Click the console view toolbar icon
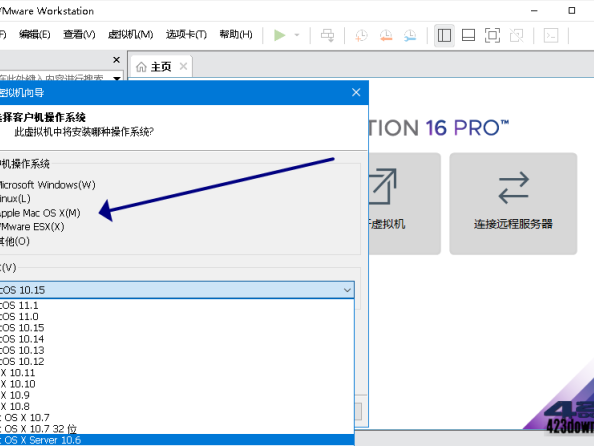This screenshot has width=594, height=446. (x=551, y=35)
